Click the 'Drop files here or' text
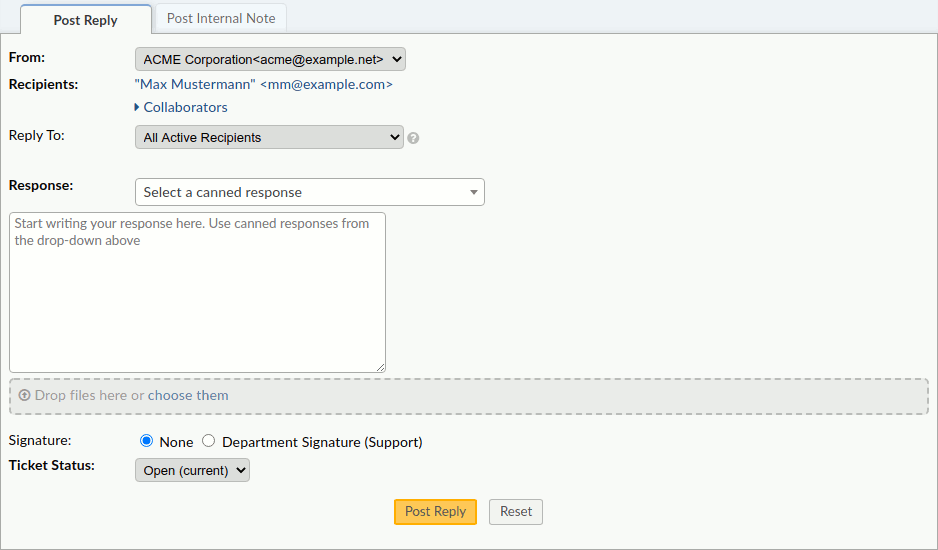Image resolution: width=938 pixels, height=550 pixels. tap(90, 395)
